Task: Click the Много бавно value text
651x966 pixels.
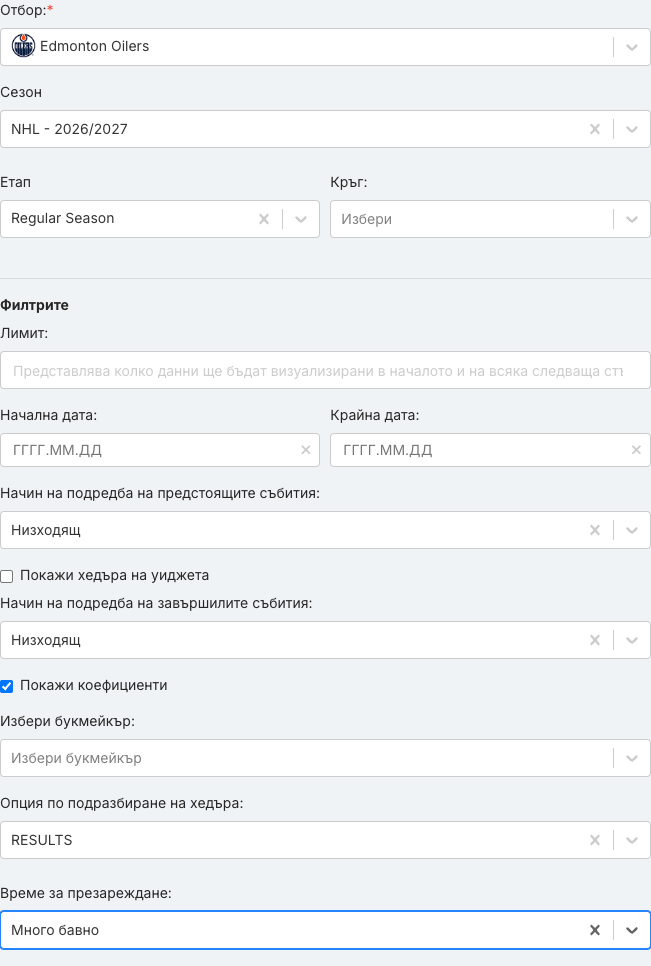Action: click(55, 930)
